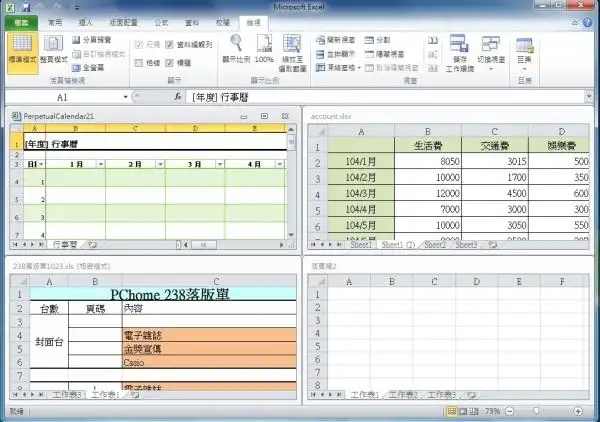This screenshot has width=600, height=422.
Task: Insert new sheet after 行事曆 tab
Action: click(92, 244)
